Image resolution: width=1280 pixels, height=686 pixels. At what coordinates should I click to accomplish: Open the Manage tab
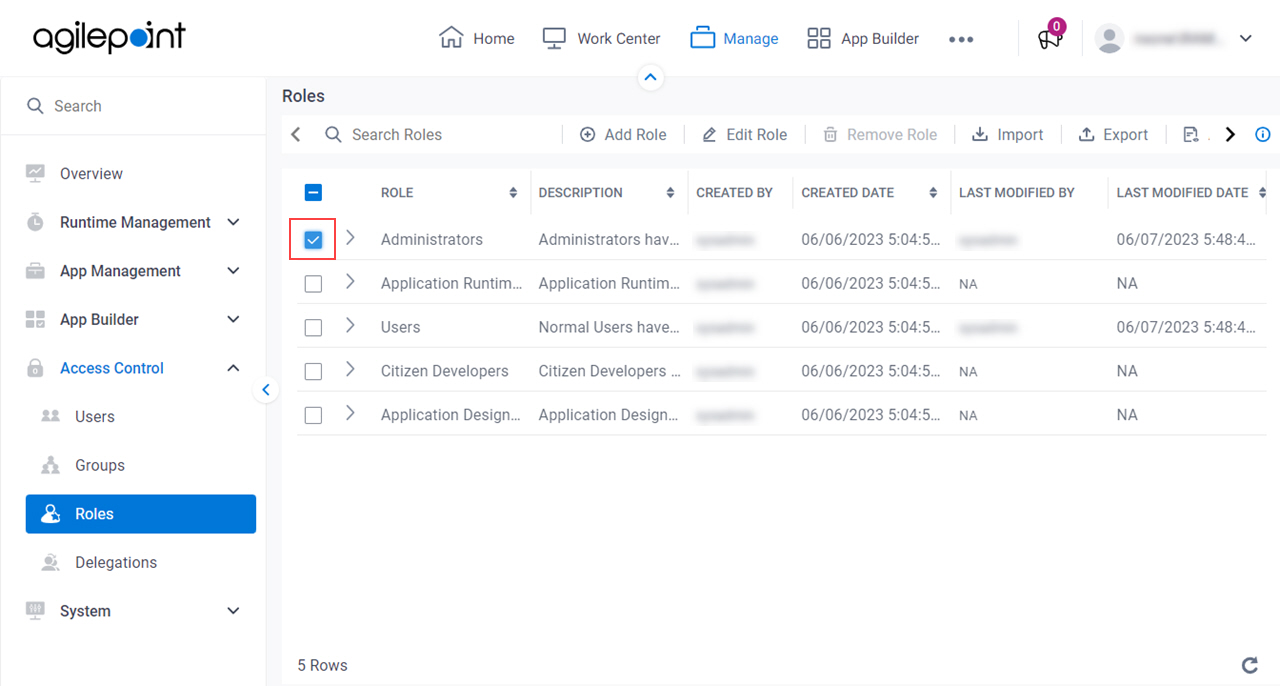pyautogui.click(x=734, y=38)
